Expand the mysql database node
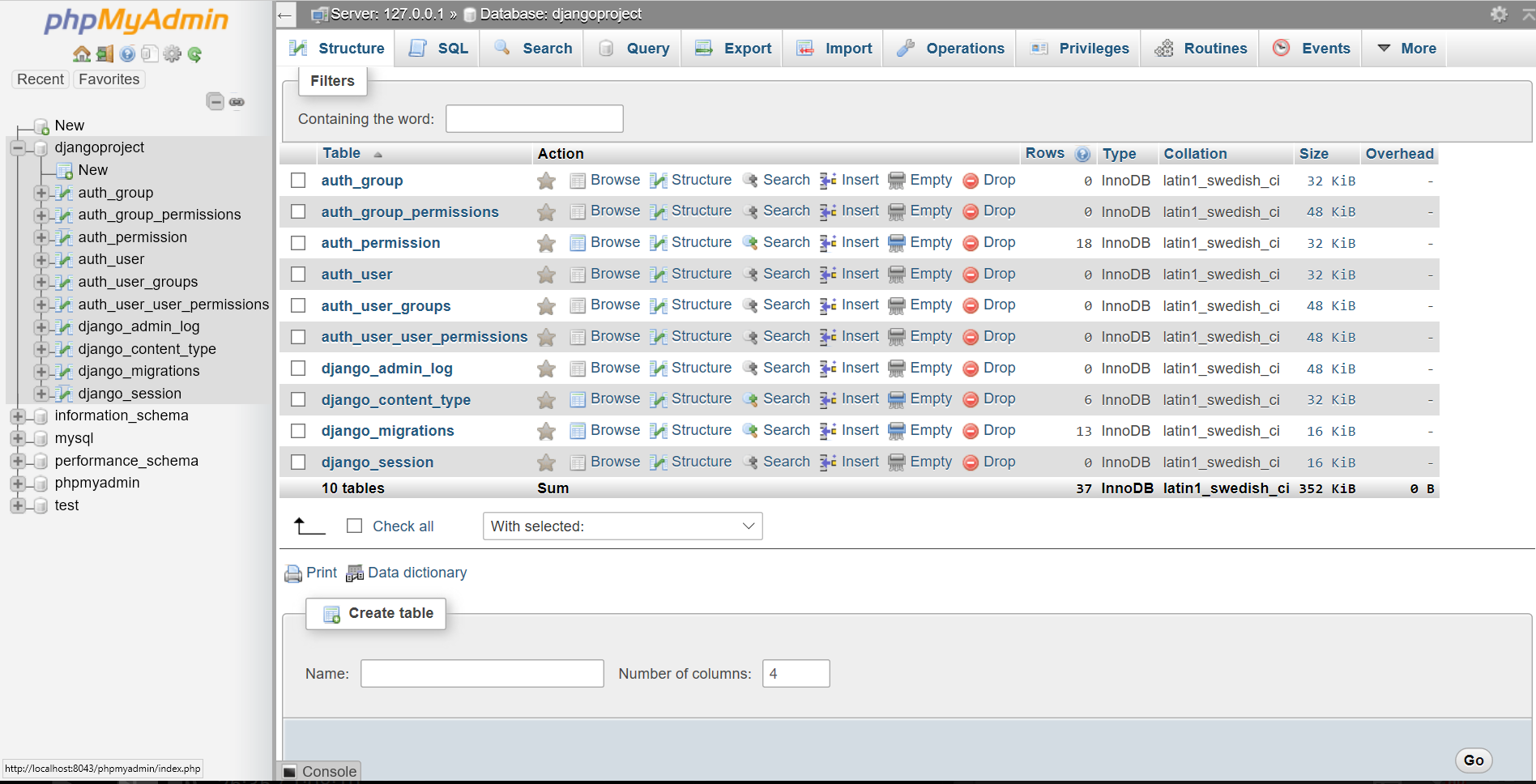Screen dimensions: 1536x784 click(x=18, y=438)
